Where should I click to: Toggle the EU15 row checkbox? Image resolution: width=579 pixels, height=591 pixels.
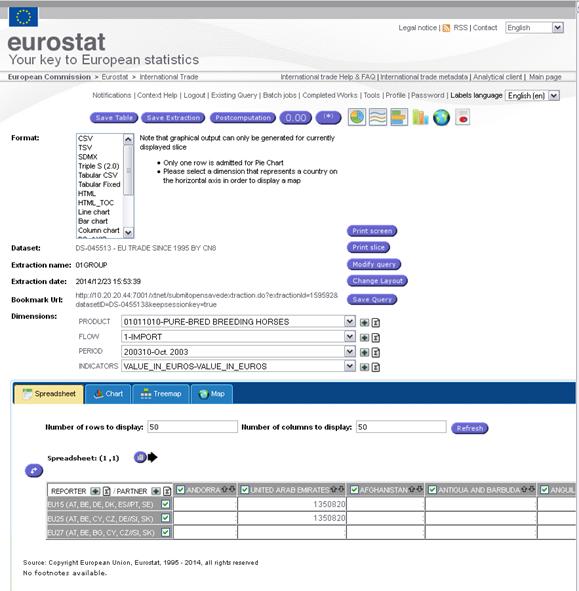(165, 504)
